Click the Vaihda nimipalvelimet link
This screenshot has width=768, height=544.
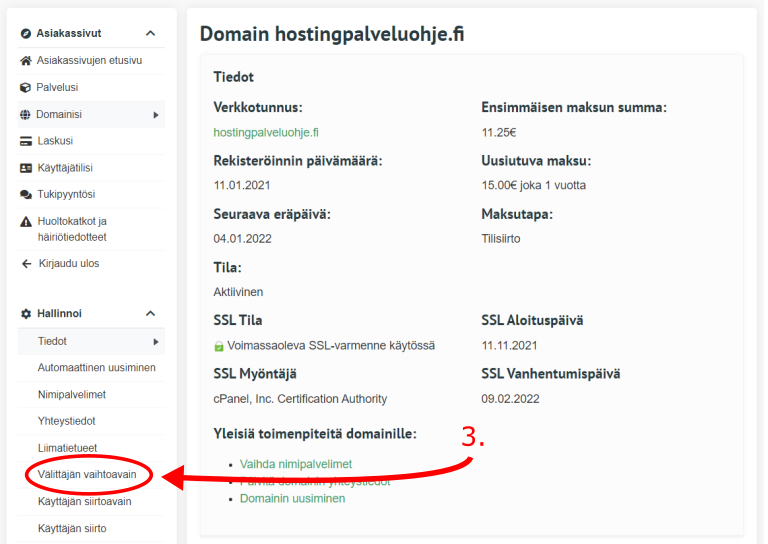pyautogui.click(x=295, y=464)
